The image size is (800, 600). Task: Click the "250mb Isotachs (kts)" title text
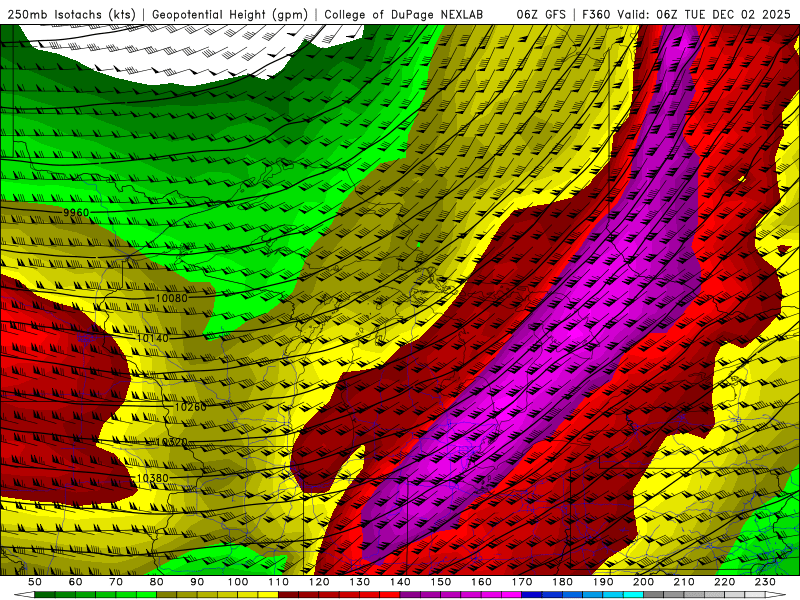tap(71, 14)
